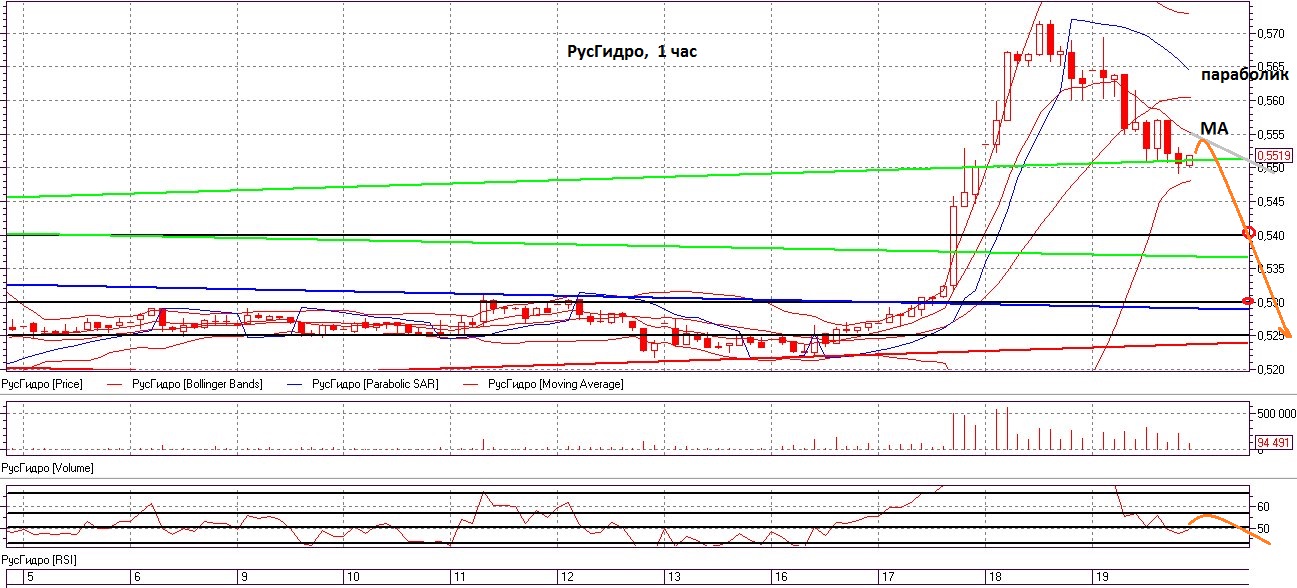Screen dimensions: 1297x588
Task: Click the 0,565 price axis label
Action: pyautogui.click(x=1270, y=67)
